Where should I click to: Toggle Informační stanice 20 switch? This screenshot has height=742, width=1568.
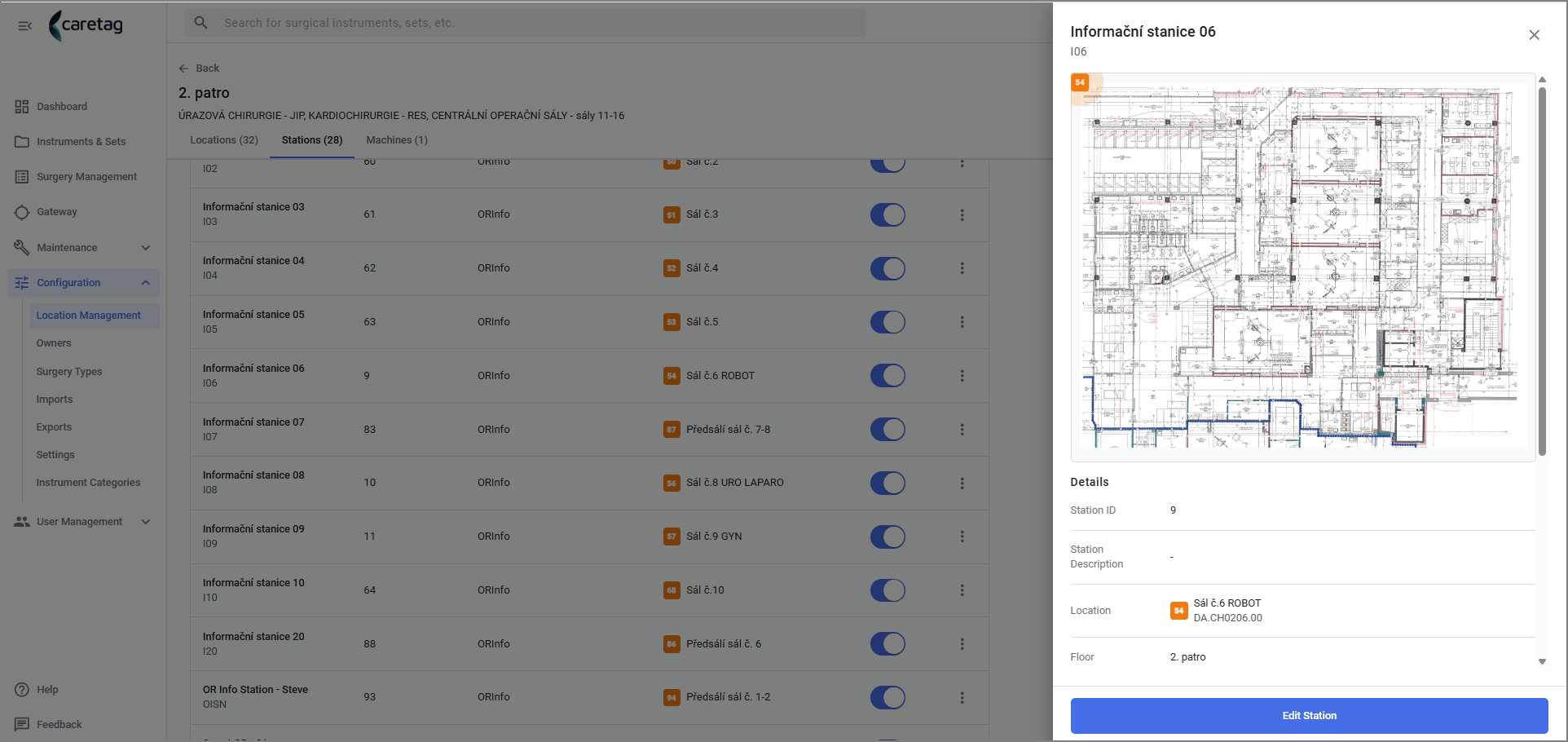click(888, 644)
